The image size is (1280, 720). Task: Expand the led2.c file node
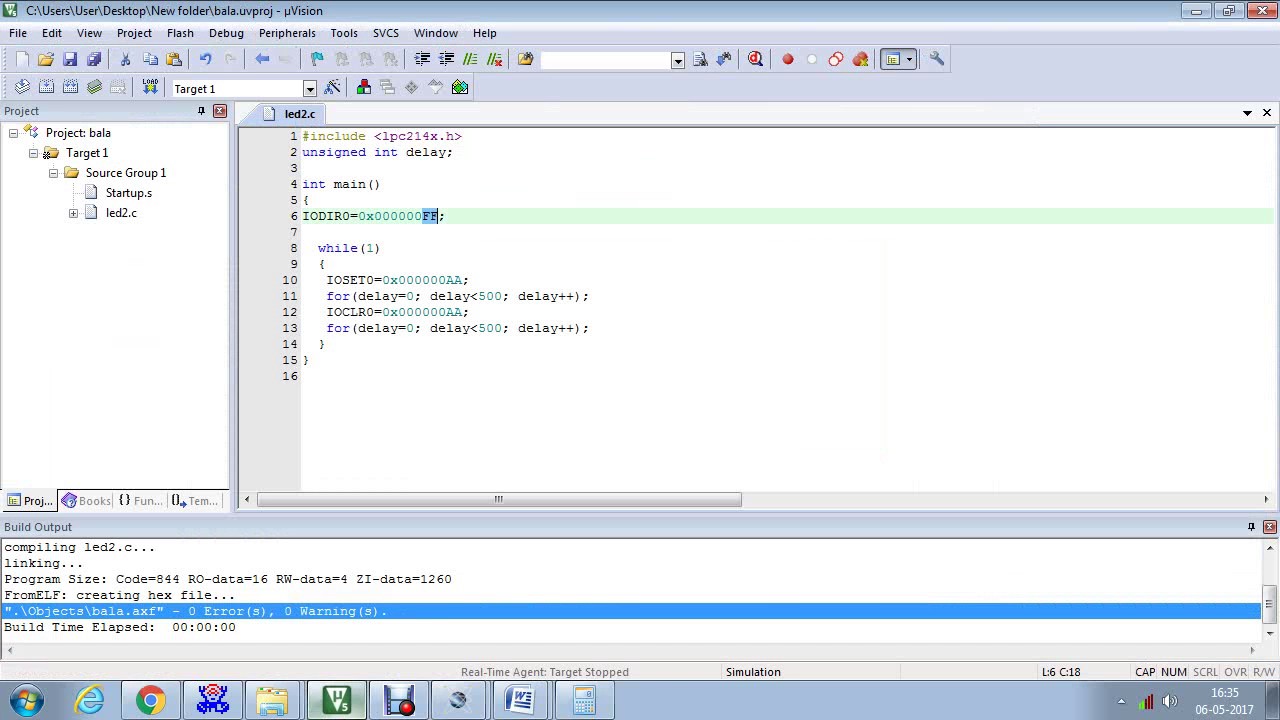click(73, 213)
